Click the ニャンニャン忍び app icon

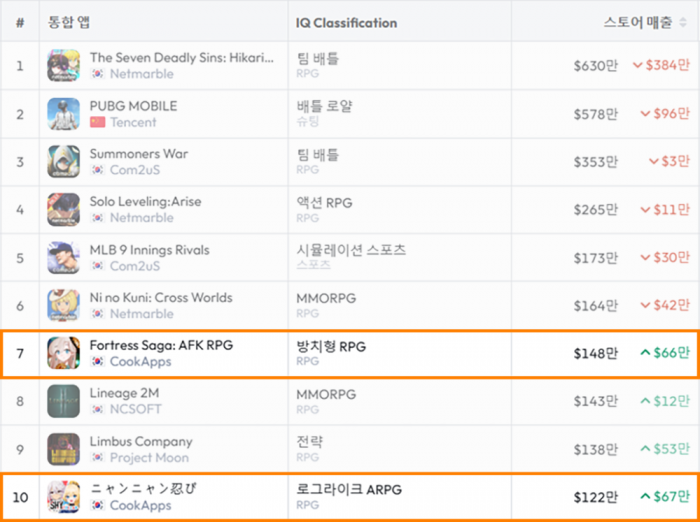(x=63, y=497)
